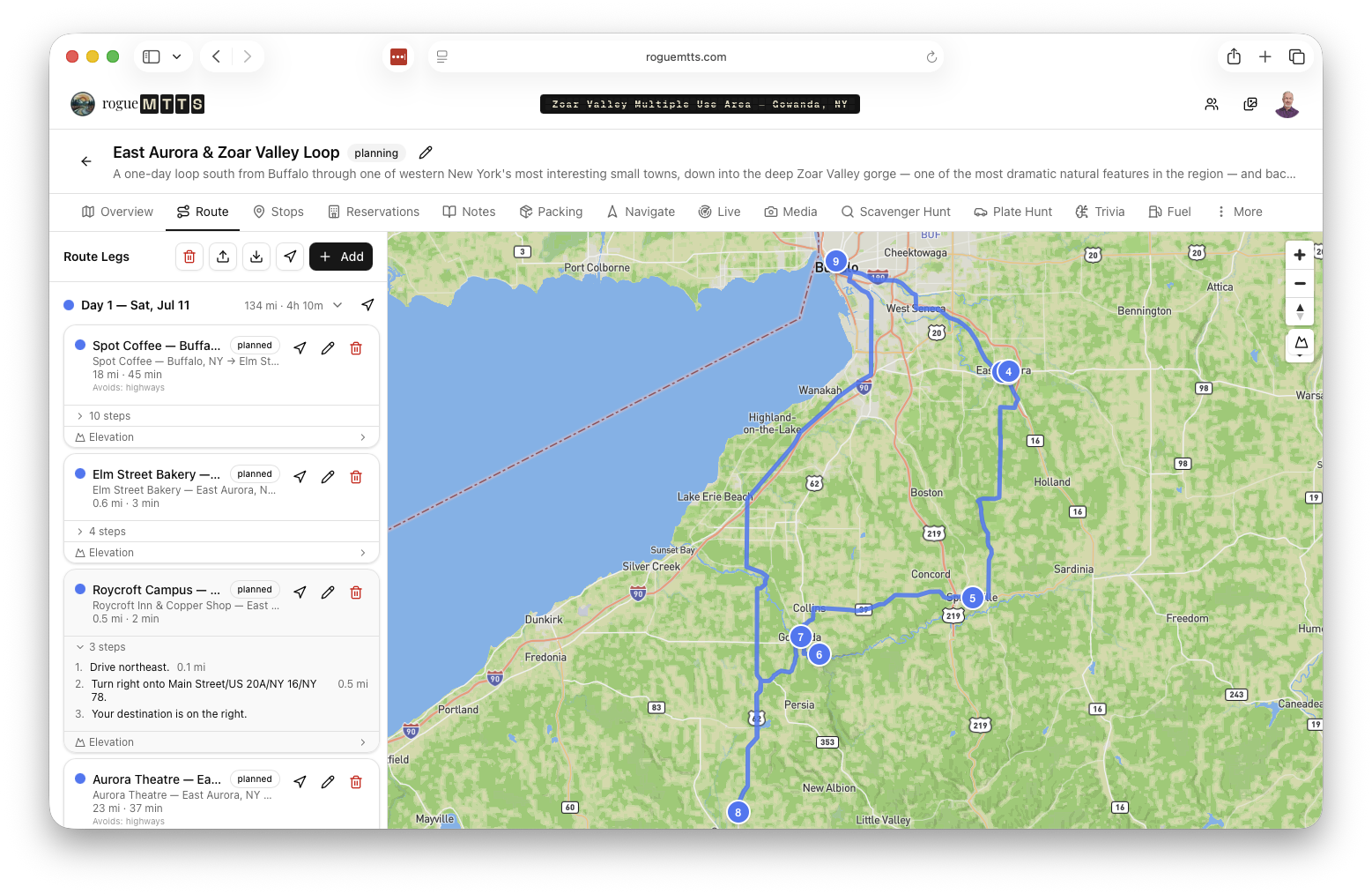Image resolution: width=1372 pixels, height=894 pixels.
Task: Click the download route icon
Action: pos(256,257)
